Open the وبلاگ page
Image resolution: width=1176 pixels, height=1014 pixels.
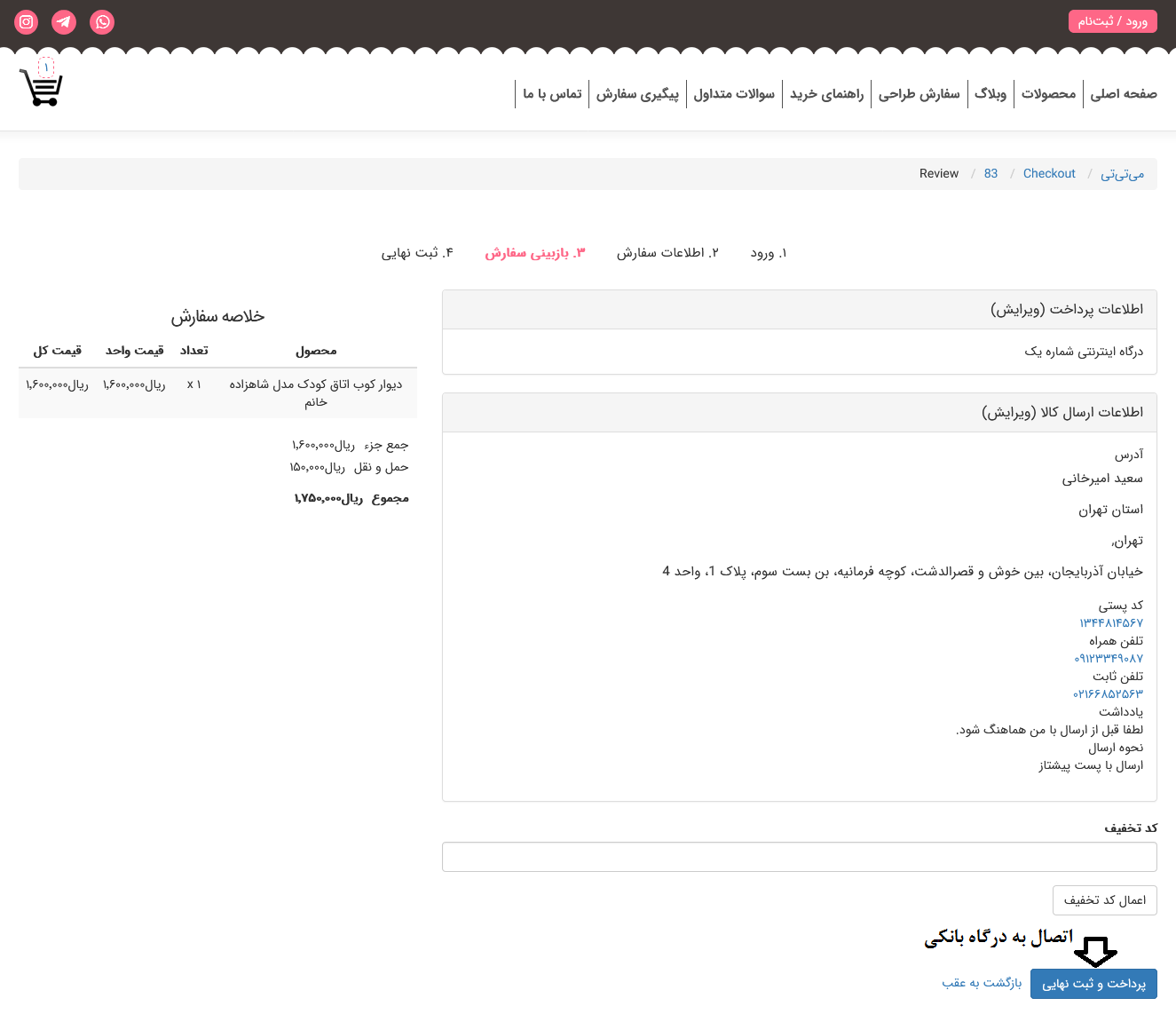(990, 93)
